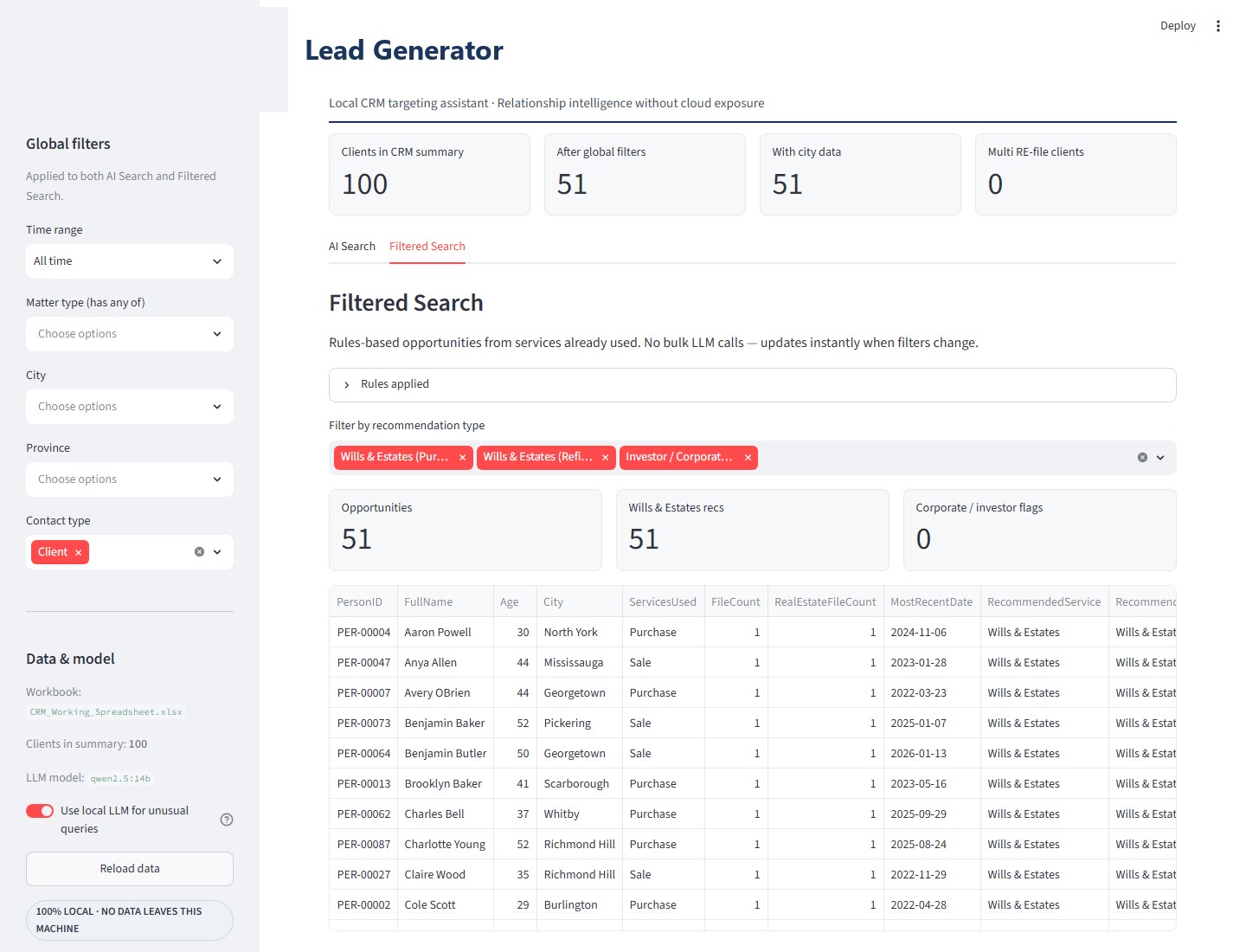Open the Time range dropdown
The image size is (1246, 952).
(130, 261)
